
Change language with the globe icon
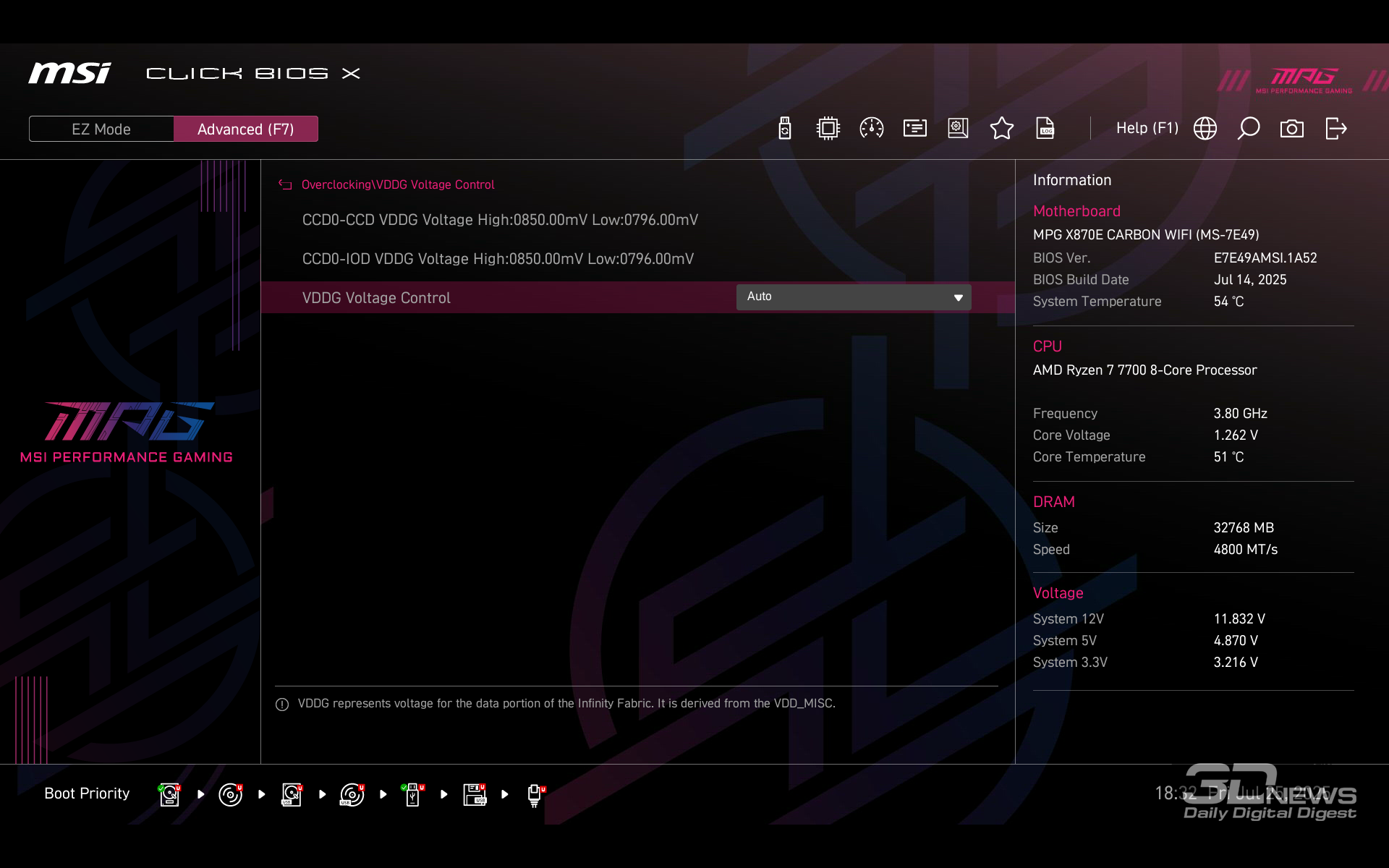[1205, 129]
